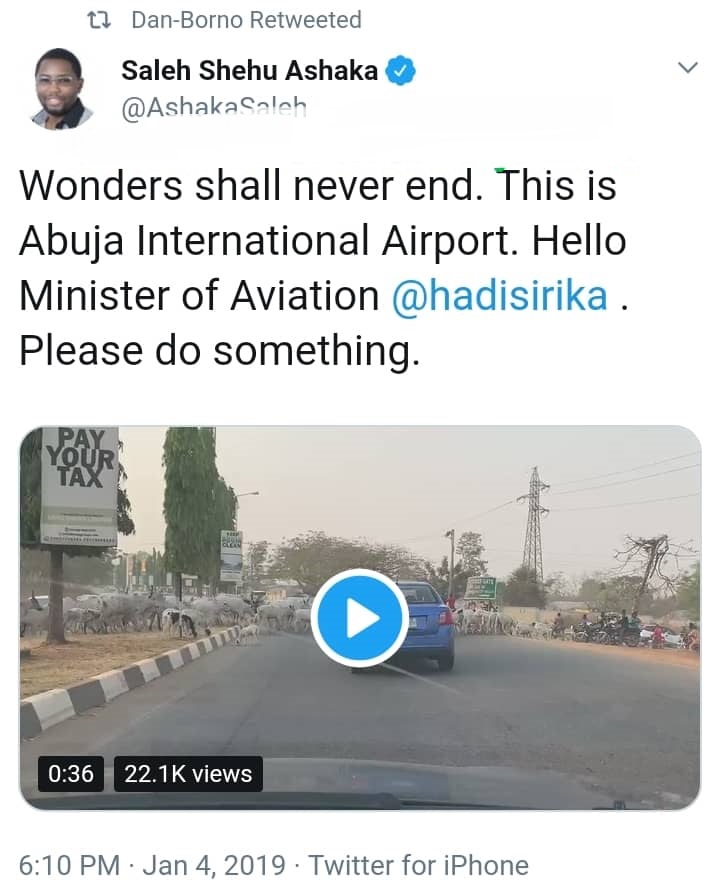Expand the tweet options chevron
This screenshot has width=720, height=882.
pos(687,68)
